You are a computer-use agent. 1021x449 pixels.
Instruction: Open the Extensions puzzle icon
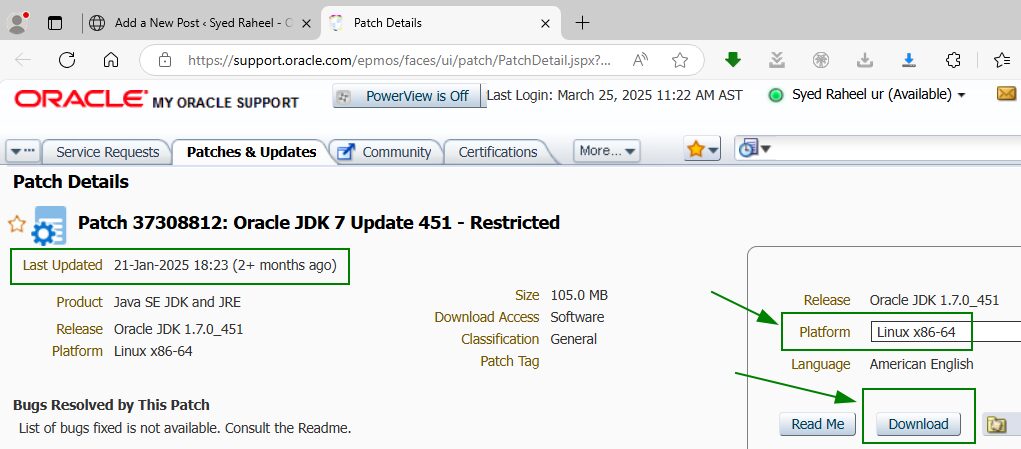(x=953, y=60)
